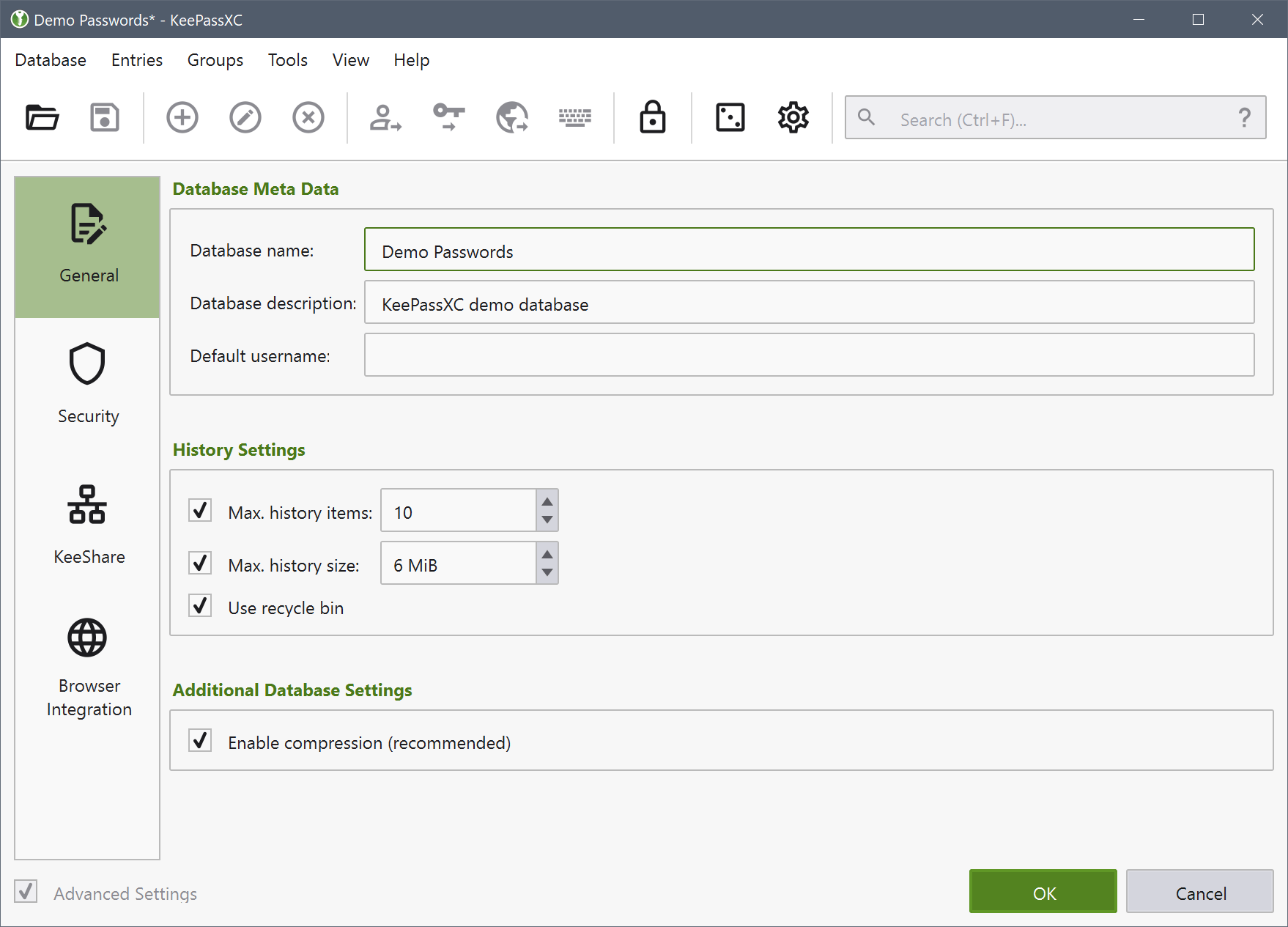Decrease Max. history size with down arrow
This screenshot has width=1288, height=927.
(547, 573)
